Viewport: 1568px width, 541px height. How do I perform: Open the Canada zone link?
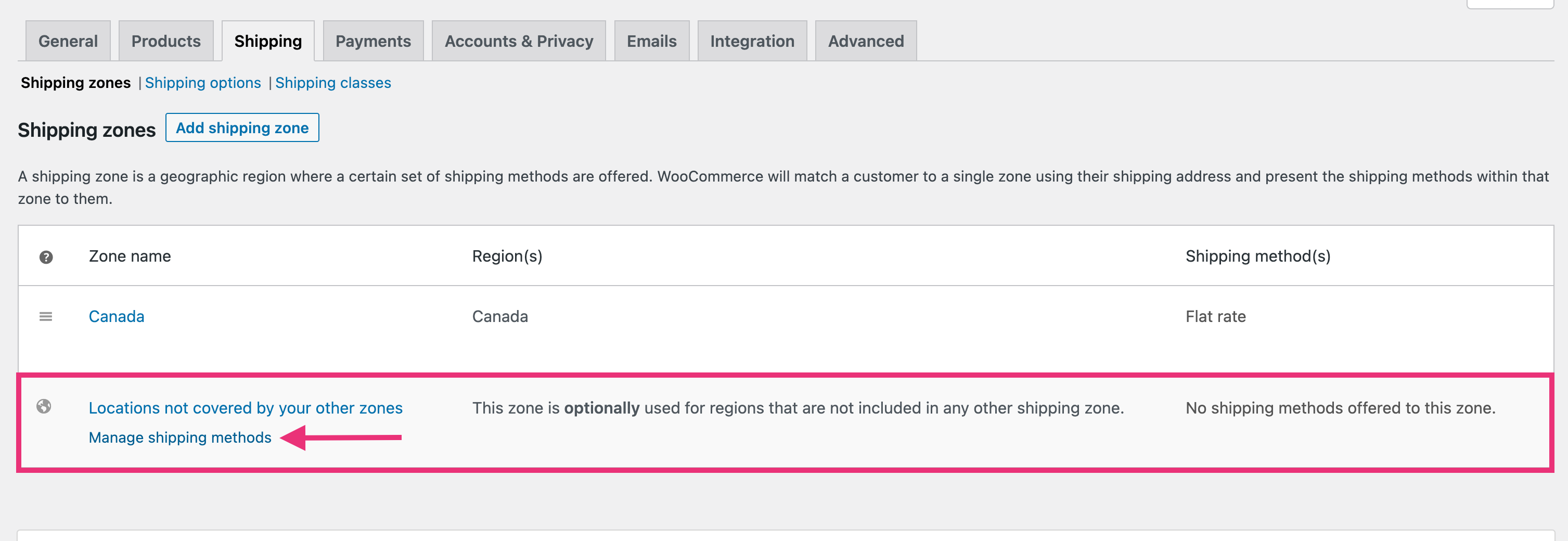click(116, 316)
